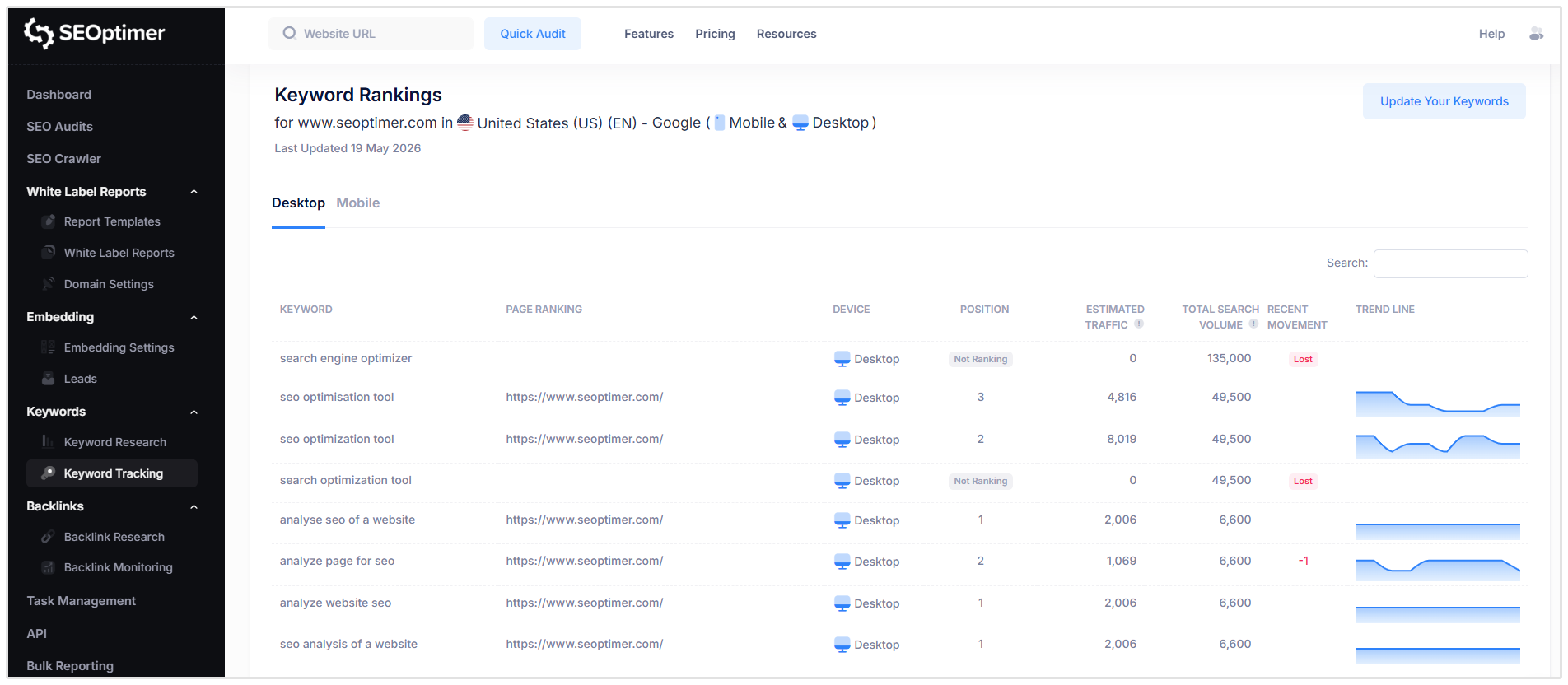Click the Last Updated 19 May 2026 text

(x=348, y=148)
